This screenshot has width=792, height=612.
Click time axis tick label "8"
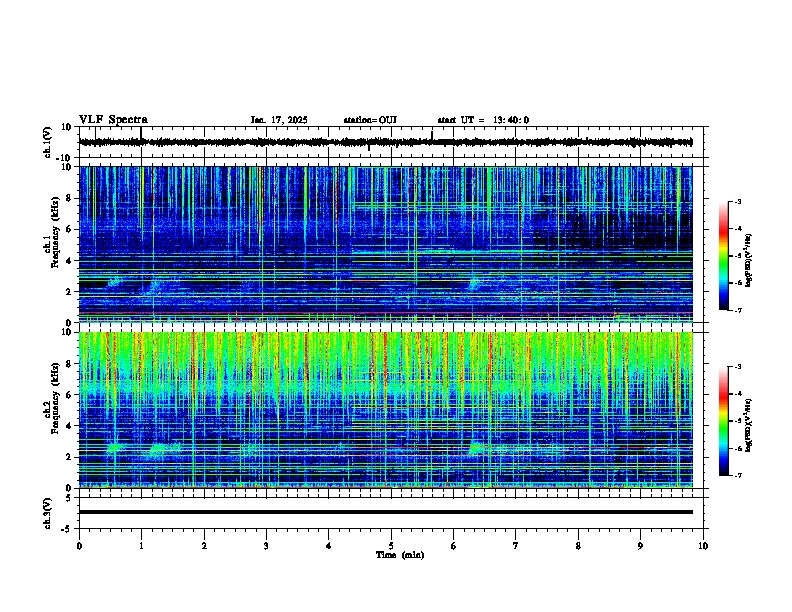click(578, 546)
